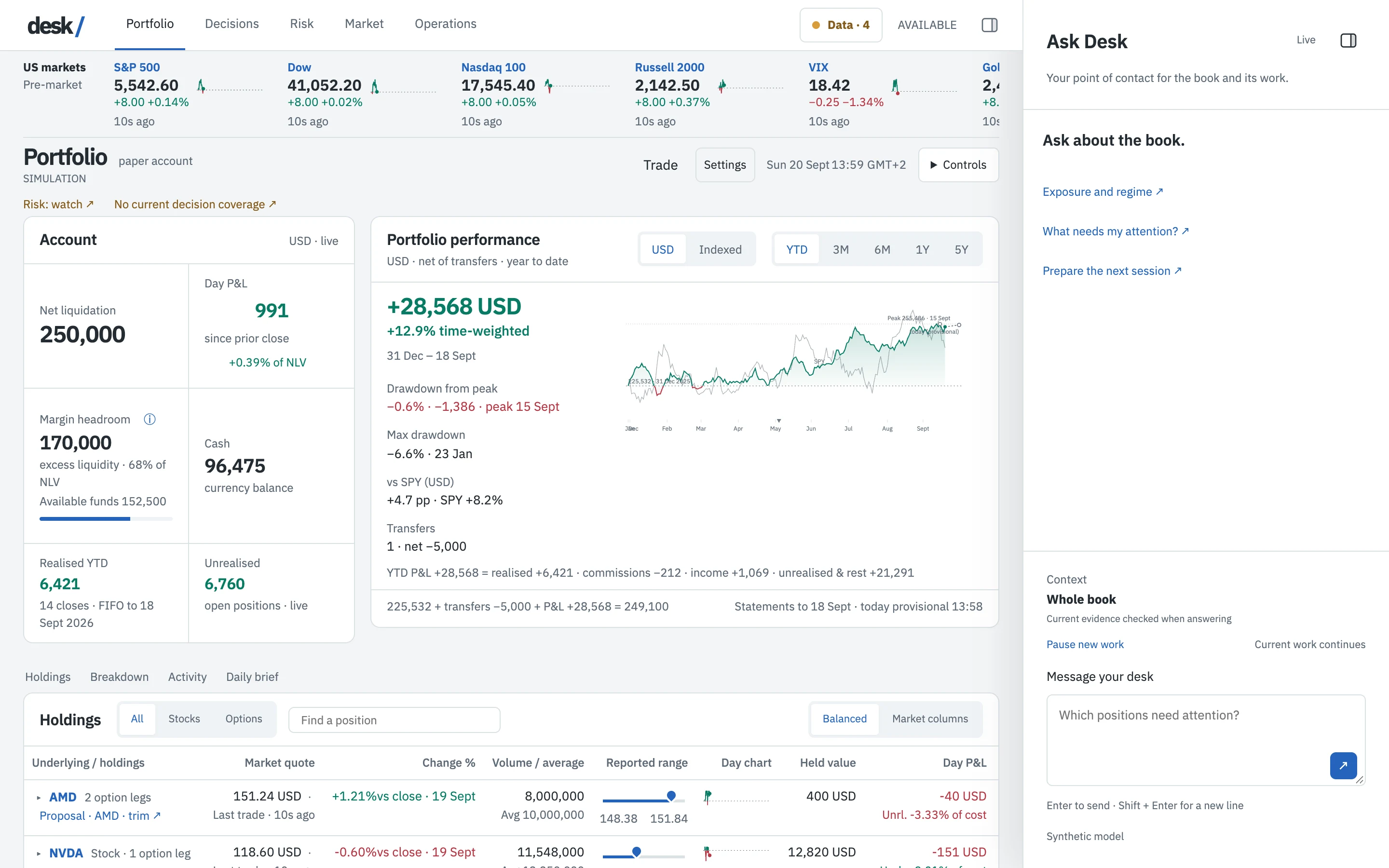The height and width of the screenshot is (868, 1389).
Task: Sort by the Held value column header
Action: [828, 762]
